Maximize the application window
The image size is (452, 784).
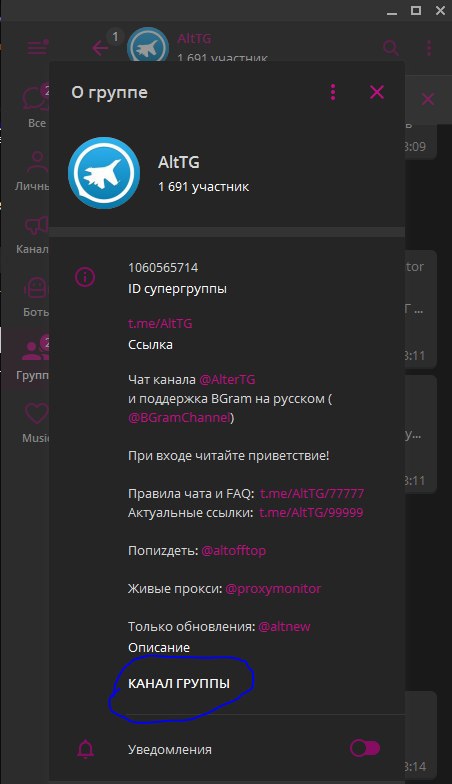416,10
